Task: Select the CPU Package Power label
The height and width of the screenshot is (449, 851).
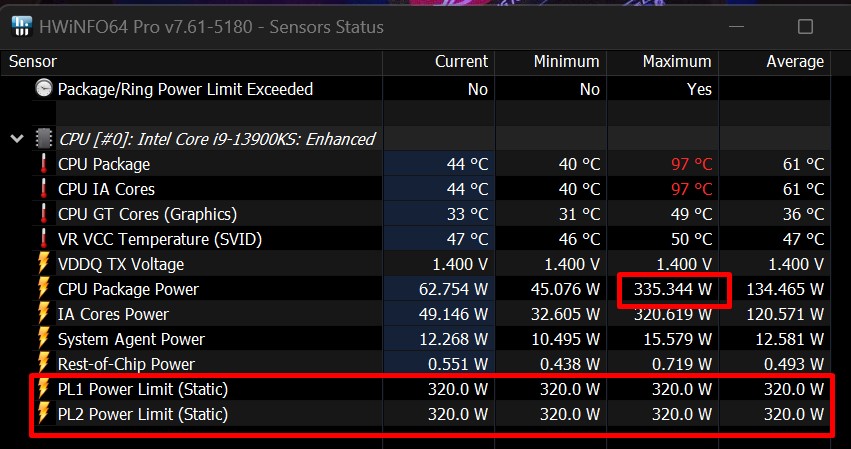Action: [x=128, y=289]
